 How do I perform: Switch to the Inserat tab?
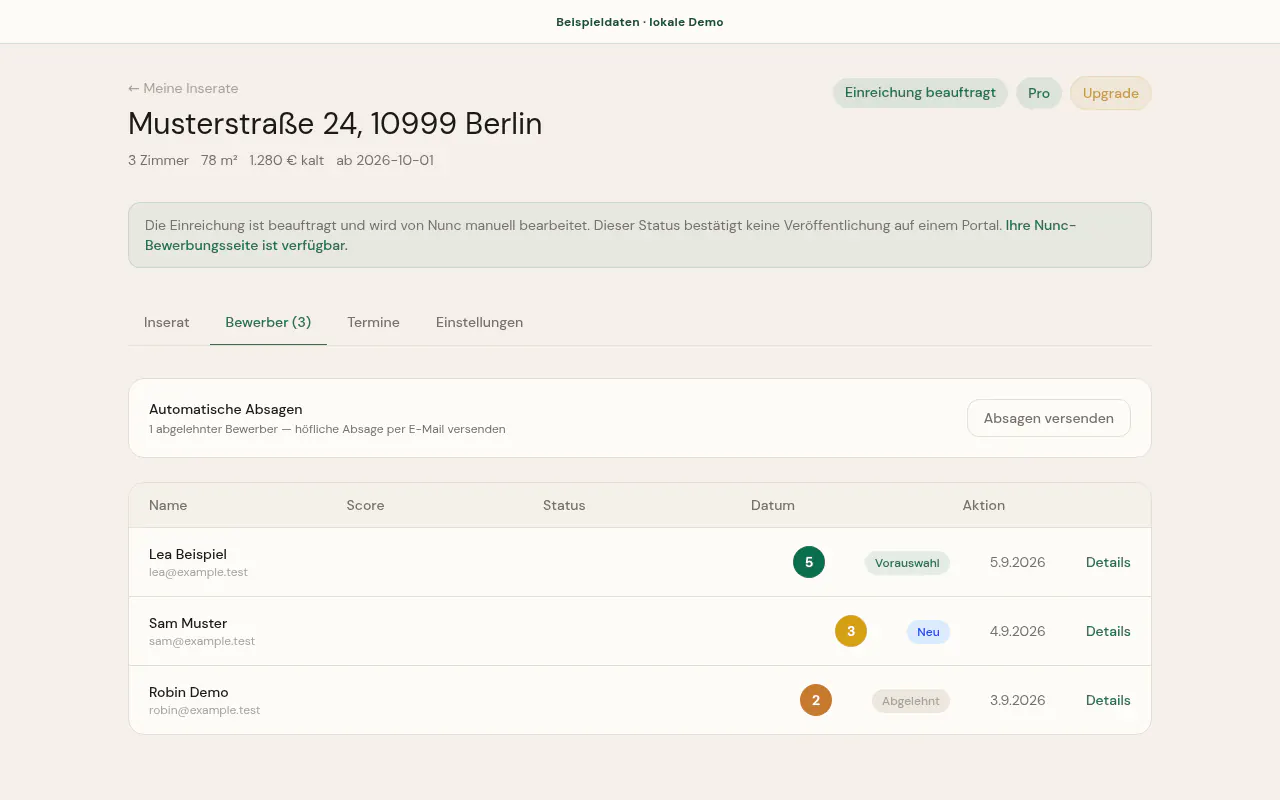[167, 322]
